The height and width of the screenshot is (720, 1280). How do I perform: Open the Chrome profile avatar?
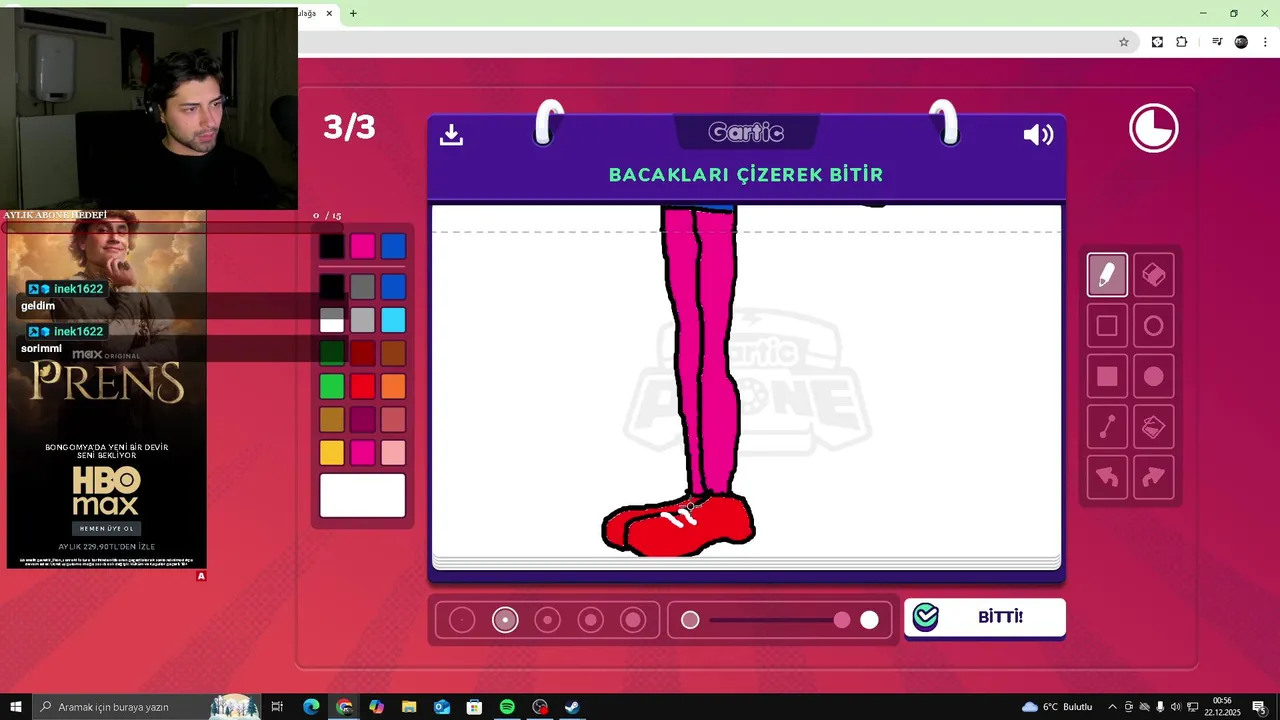(x=1241, y=42)
